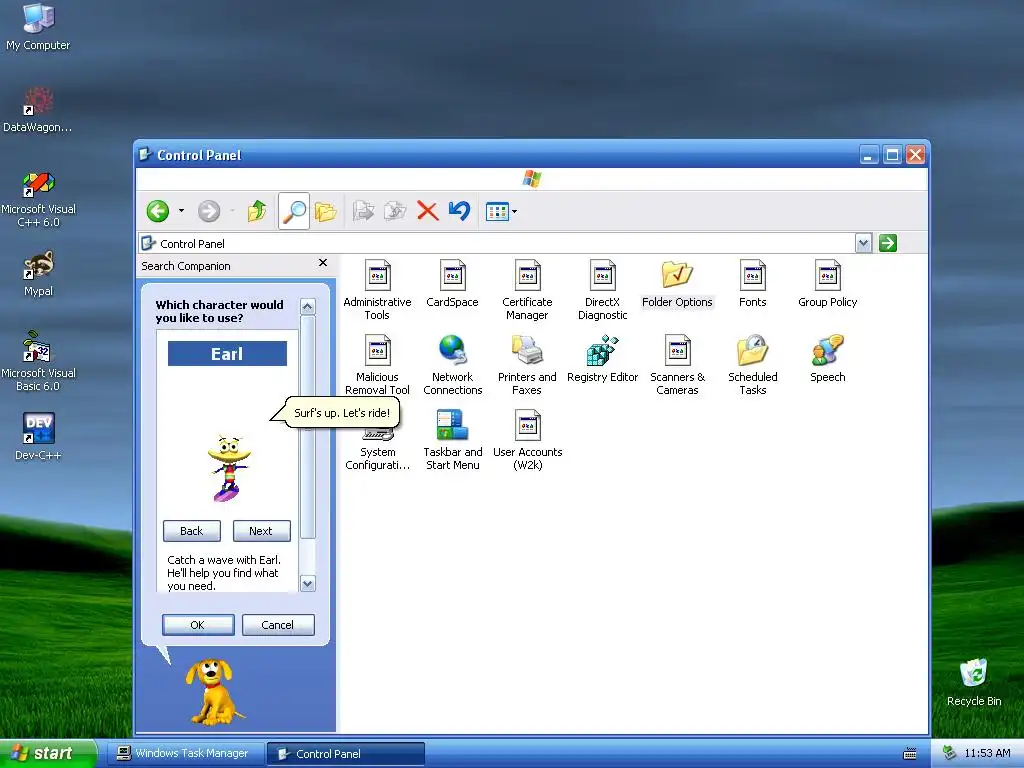Screen dimensions: 1024x768
Task: Select My Computer desktop icon
Action: click(x=38, y=27)
